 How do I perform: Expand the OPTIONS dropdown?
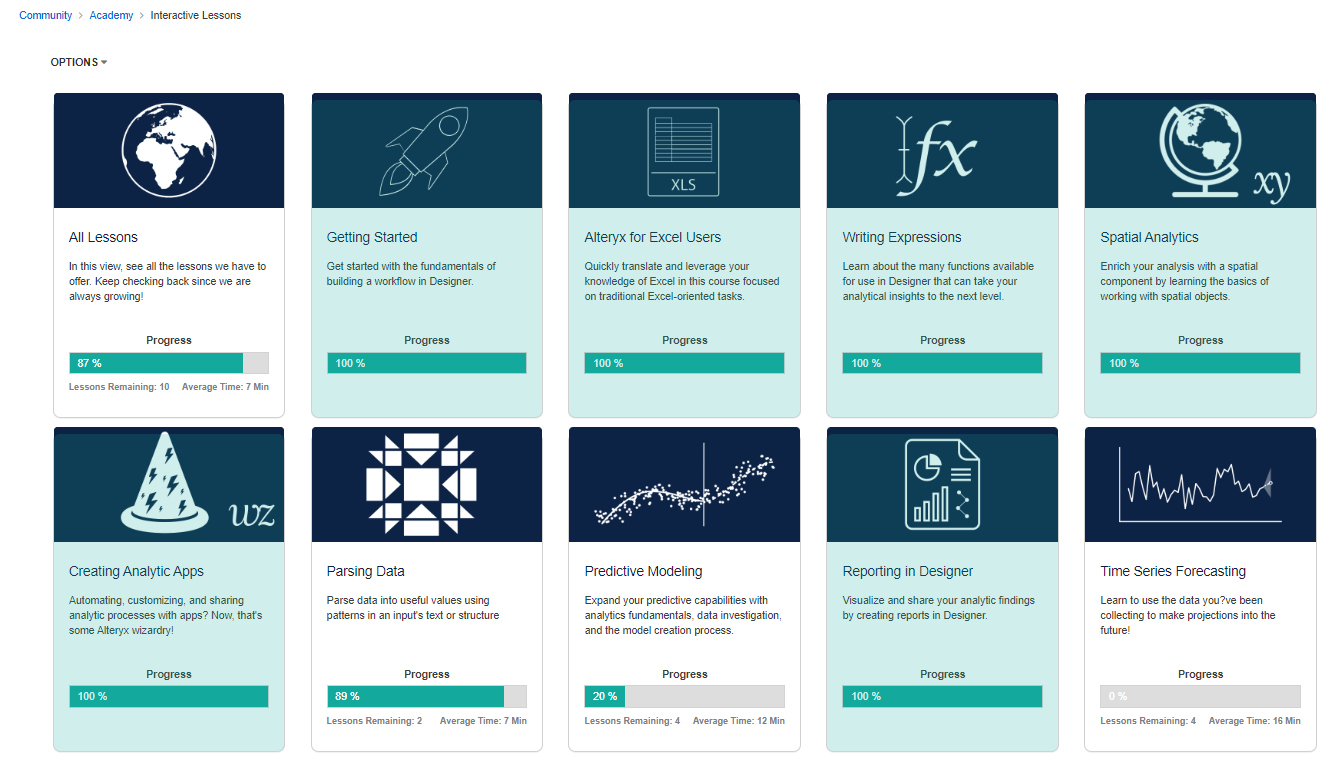point(78,61)
